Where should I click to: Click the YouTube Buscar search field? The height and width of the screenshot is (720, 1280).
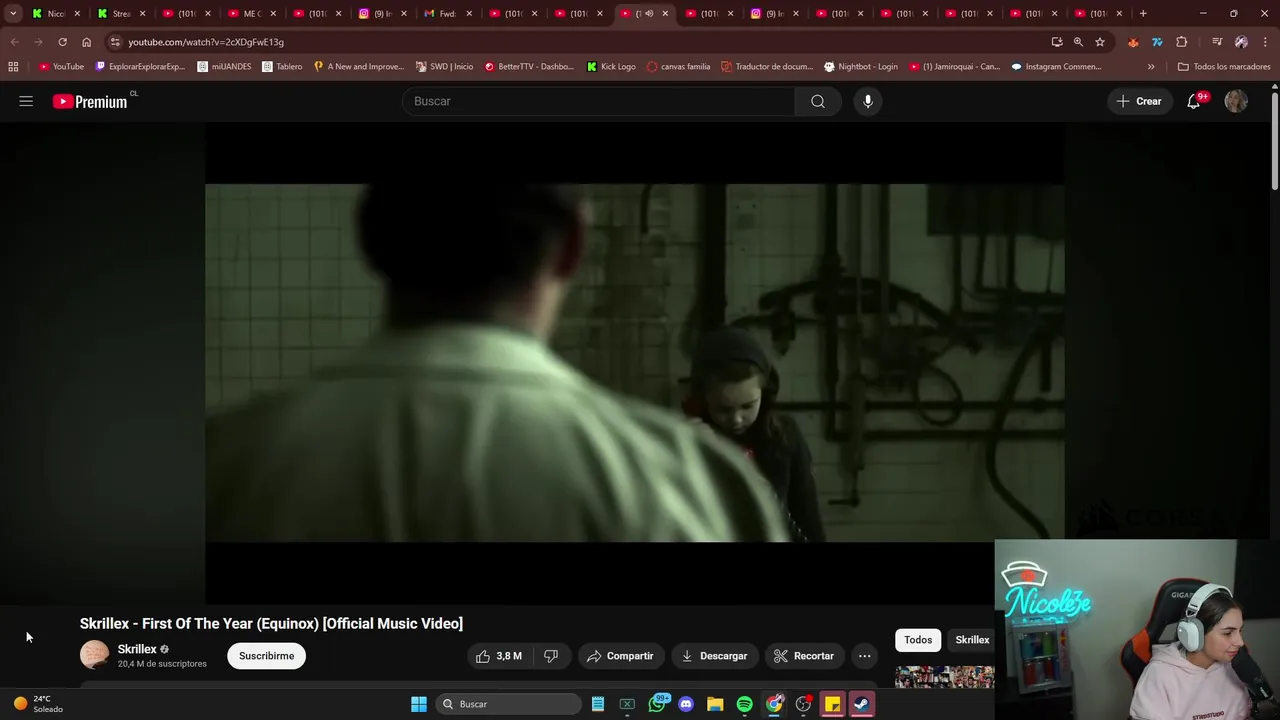(598, 101)
